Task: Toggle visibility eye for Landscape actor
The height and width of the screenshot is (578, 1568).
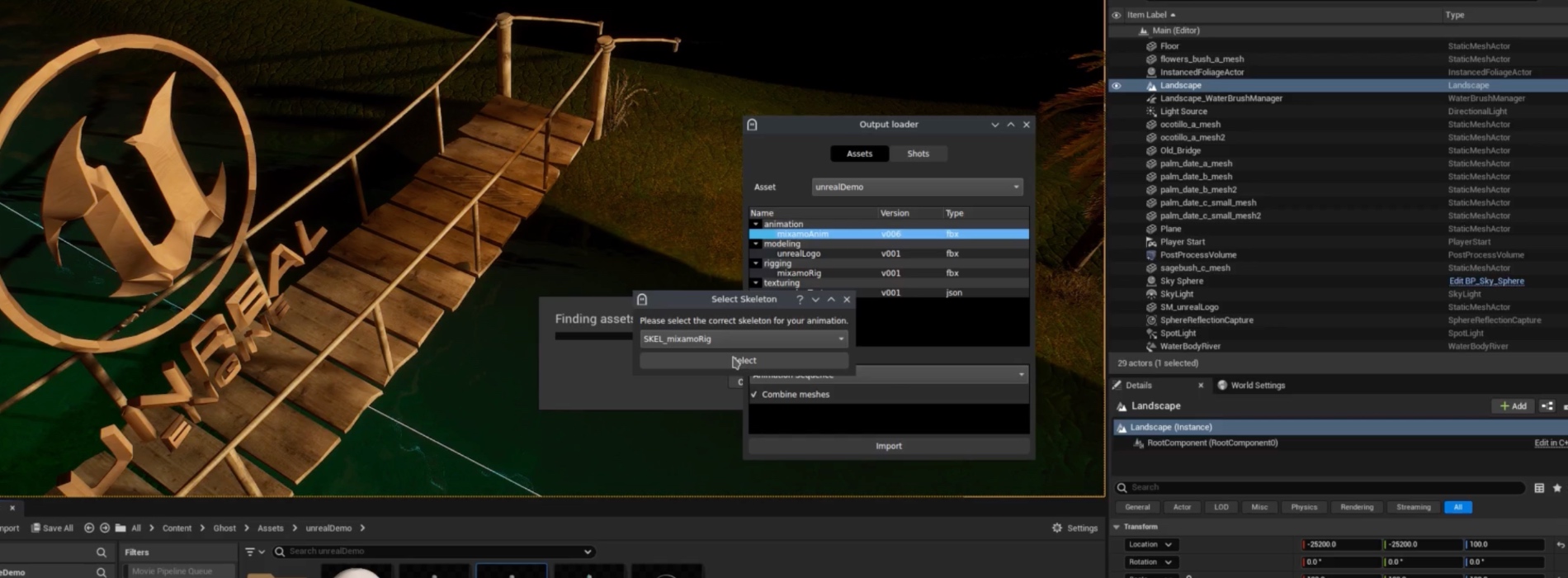Action: tap(1117, 86)
